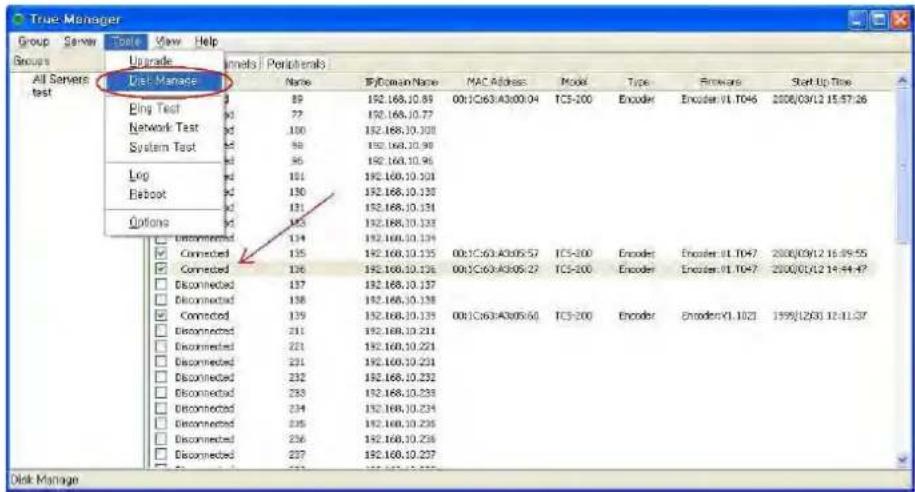Screen dimensions: 915x492
Task: Click the server name 101 cell
Action: pos(298,176)
